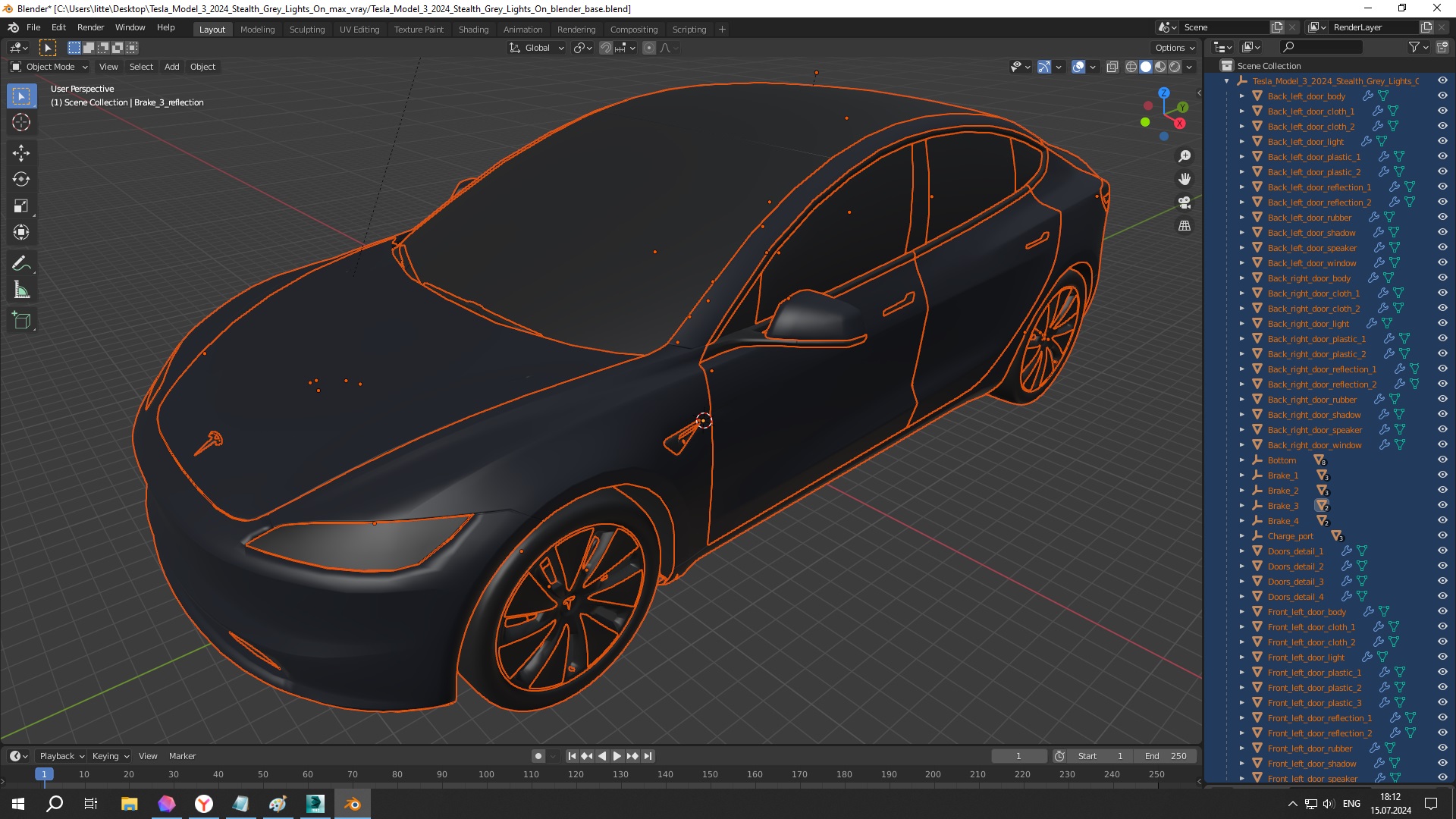1456x819 pixels.
Task: Open the viewport Object menu
Action: click(202, 67)
